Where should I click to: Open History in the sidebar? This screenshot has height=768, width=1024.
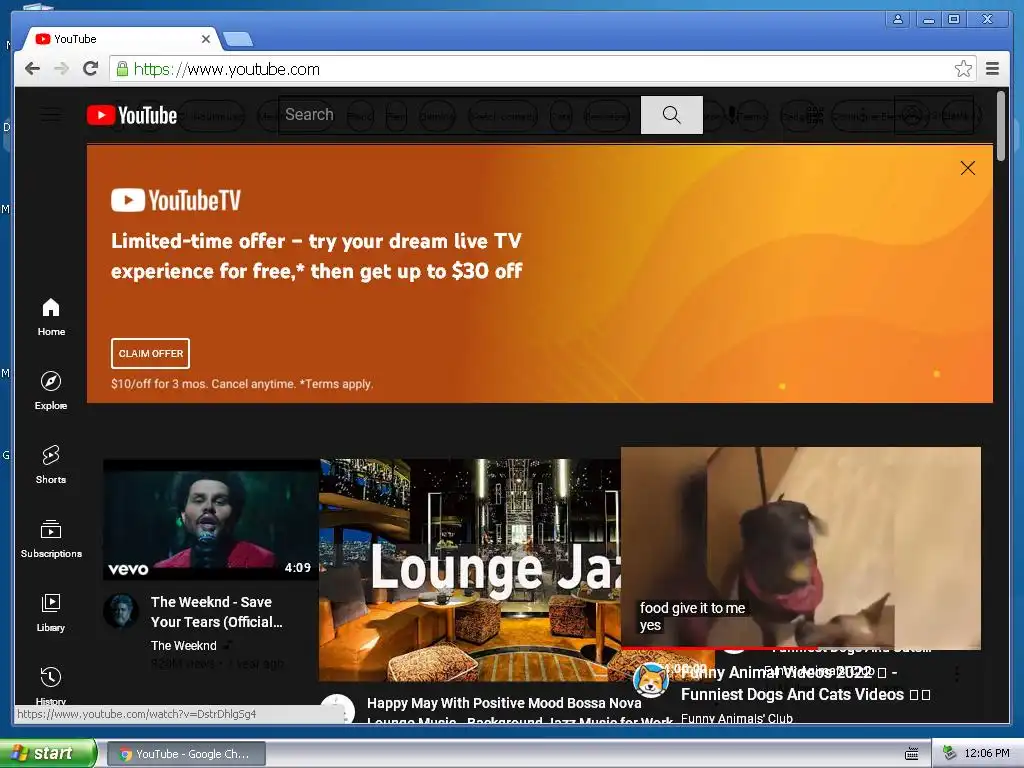point(51,685)
